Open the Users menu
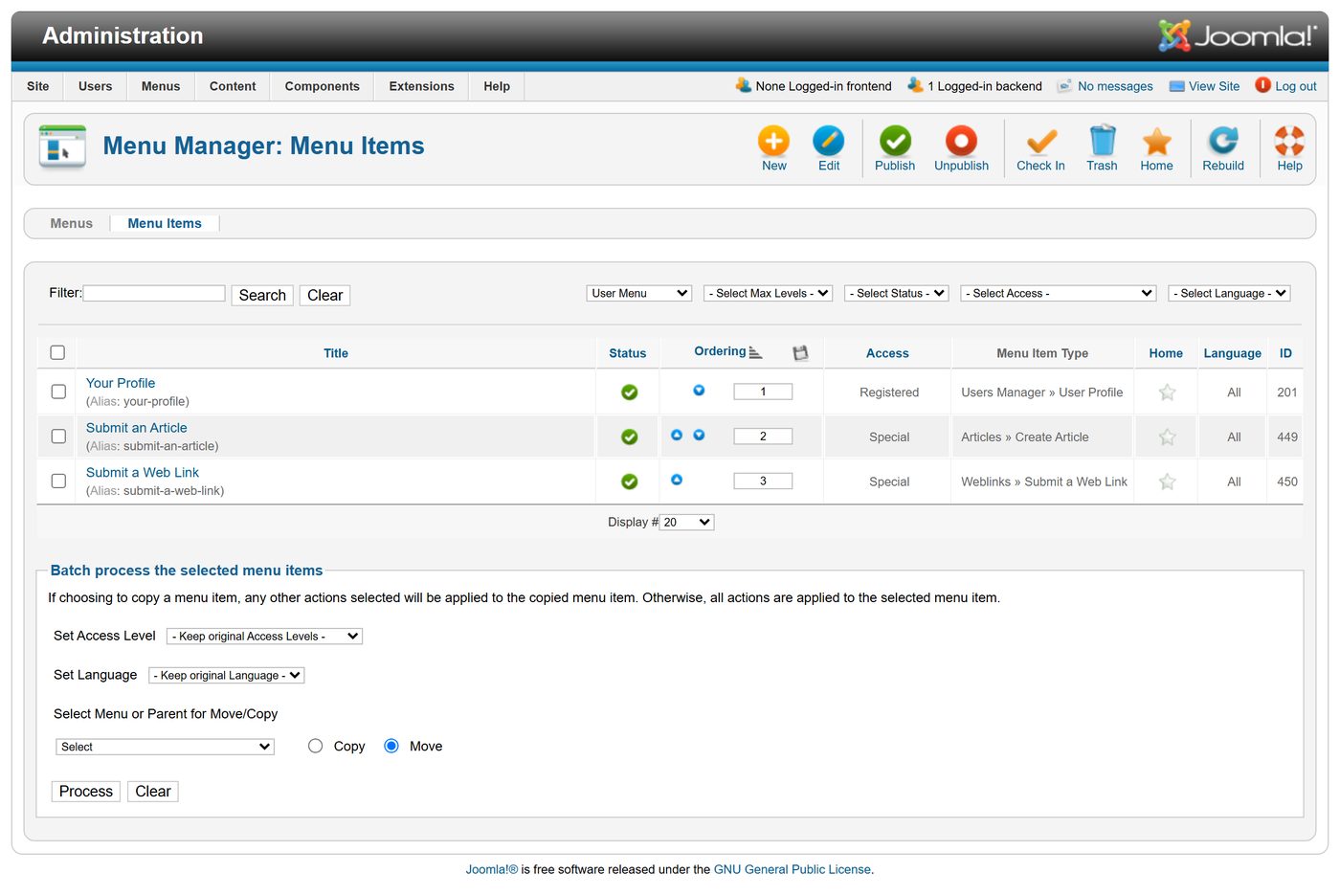 point(95,86)
